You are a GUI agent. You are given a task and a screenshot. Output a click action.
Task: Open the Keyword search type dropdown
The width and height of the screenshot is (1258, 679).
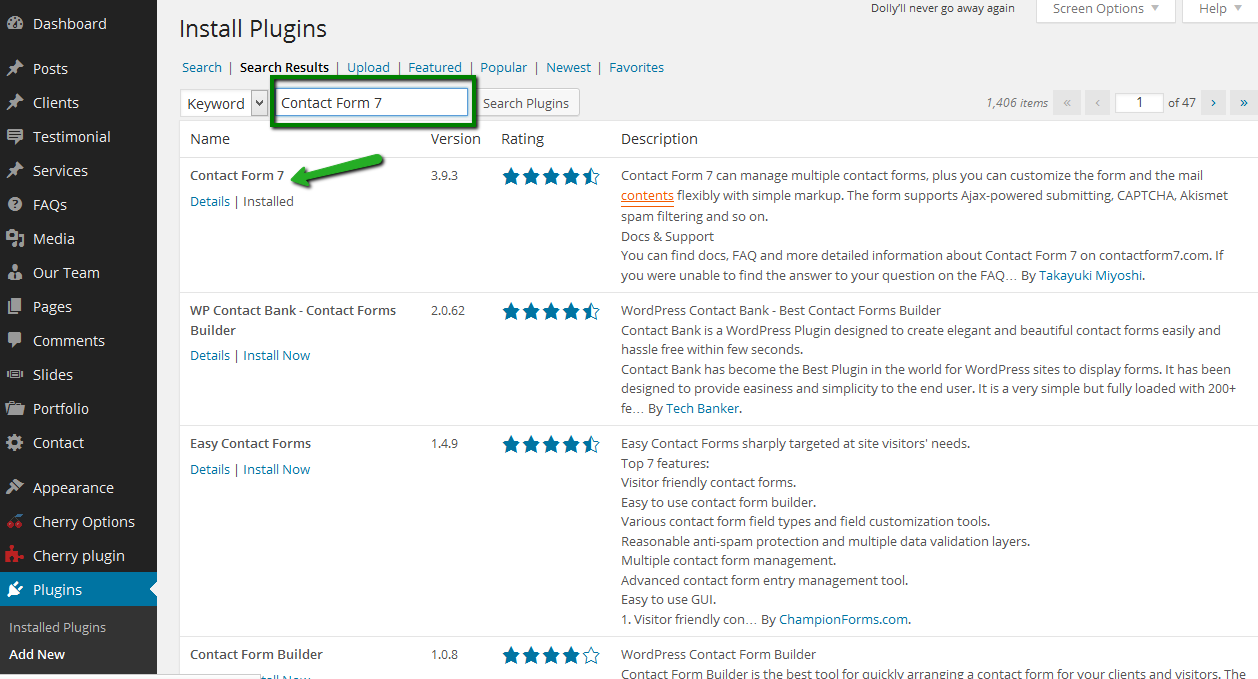tap(224, 103)
